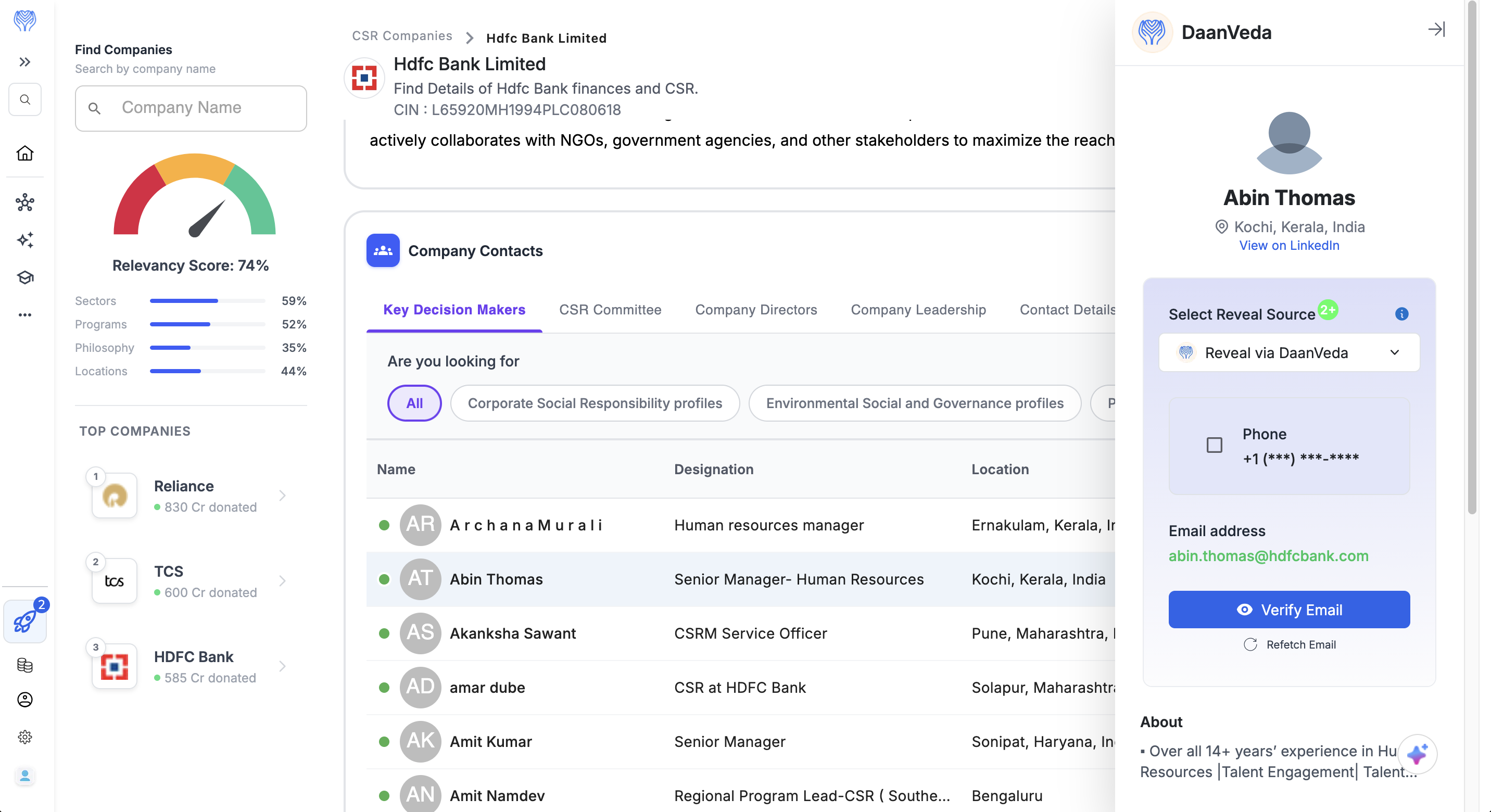This screenshot has width=1491, height=812.
Task: Open the network nodes icon in sidebar
Action: [x=25, y=202]
